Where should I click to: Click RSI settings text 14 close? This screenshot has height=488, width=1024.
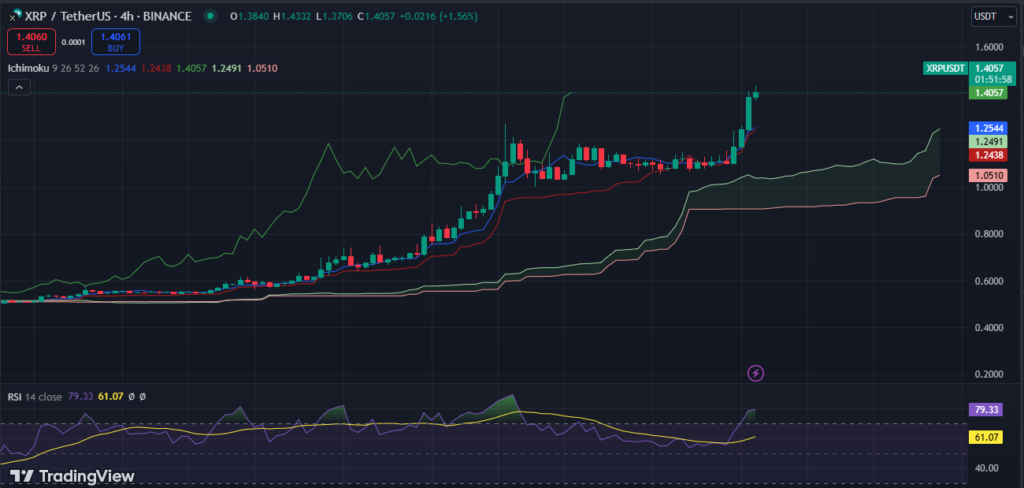click(x=44, y=396)
